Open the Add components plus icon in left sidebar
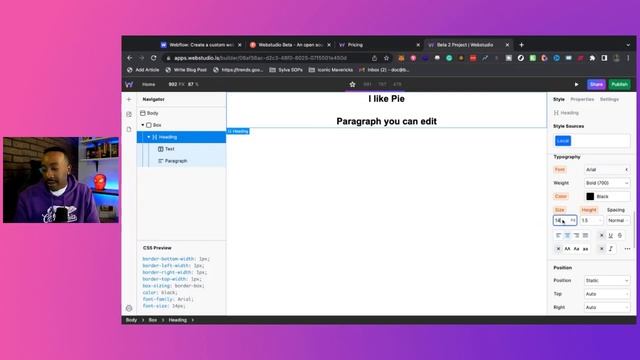This screenshot has height=360, width=640. [129, 99]
